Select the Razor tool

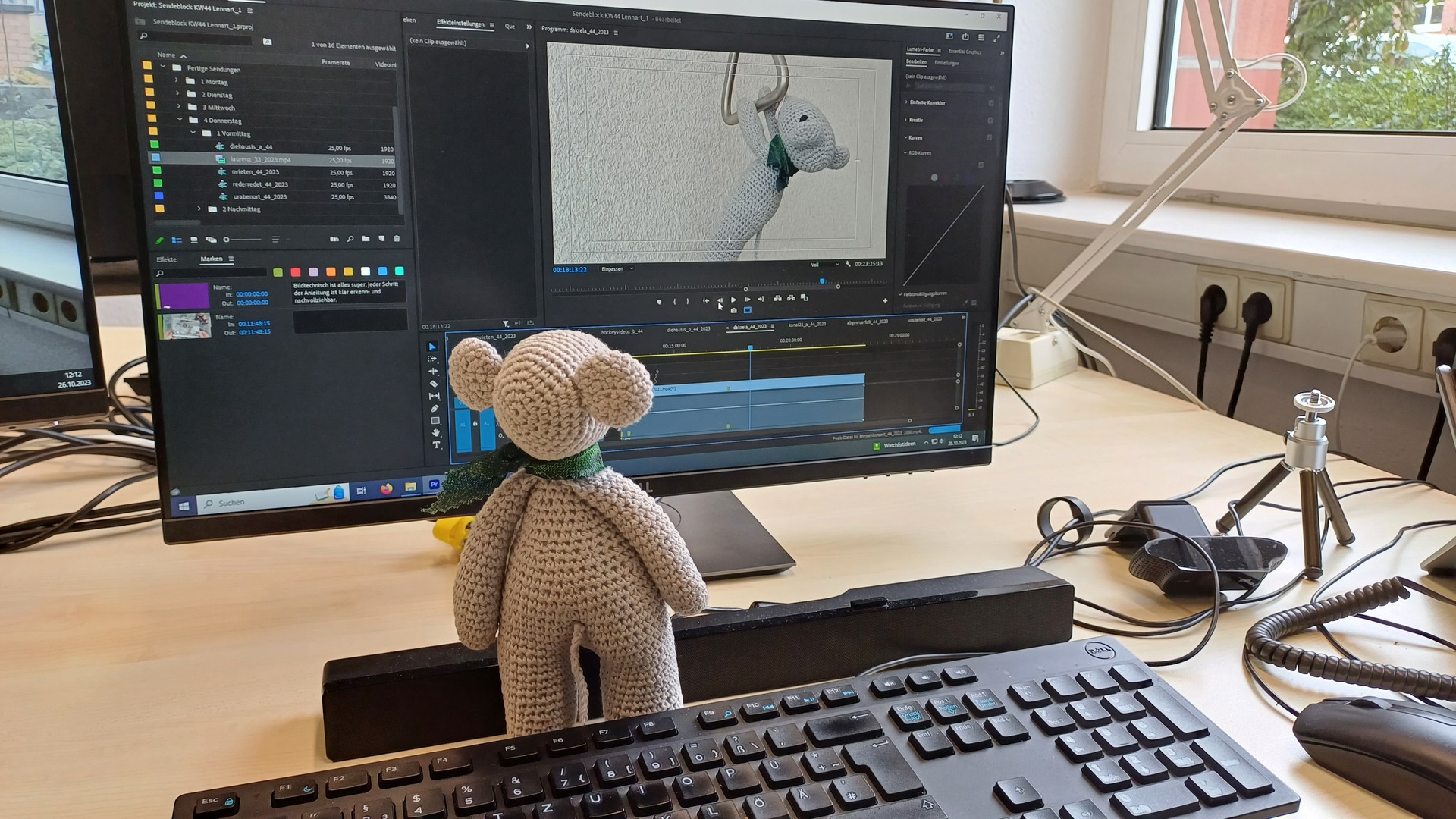point(434,384)
